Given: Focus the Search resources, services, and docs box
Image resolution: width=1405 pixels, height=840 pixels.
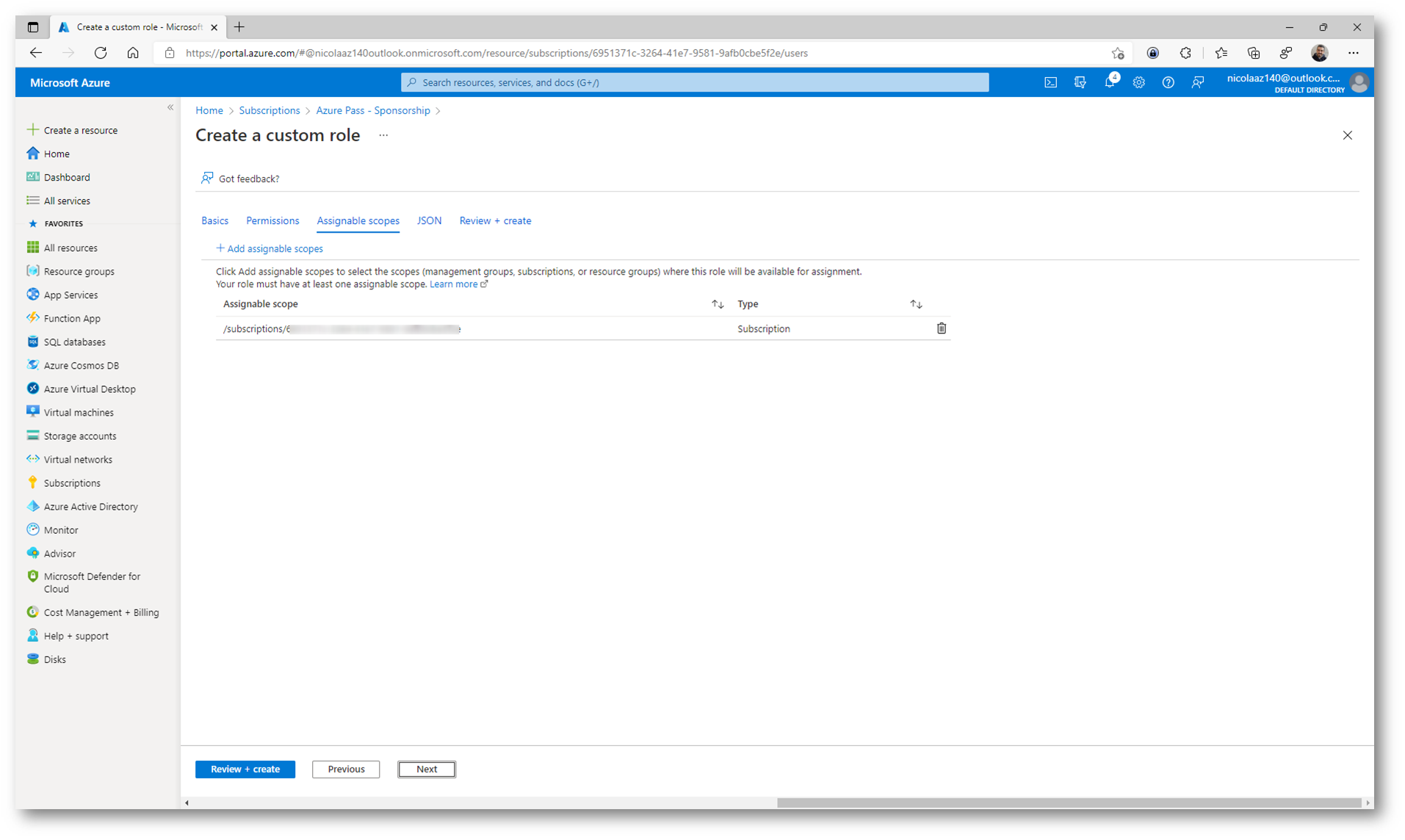Looking at the screenshot, I should pos(695,82).
